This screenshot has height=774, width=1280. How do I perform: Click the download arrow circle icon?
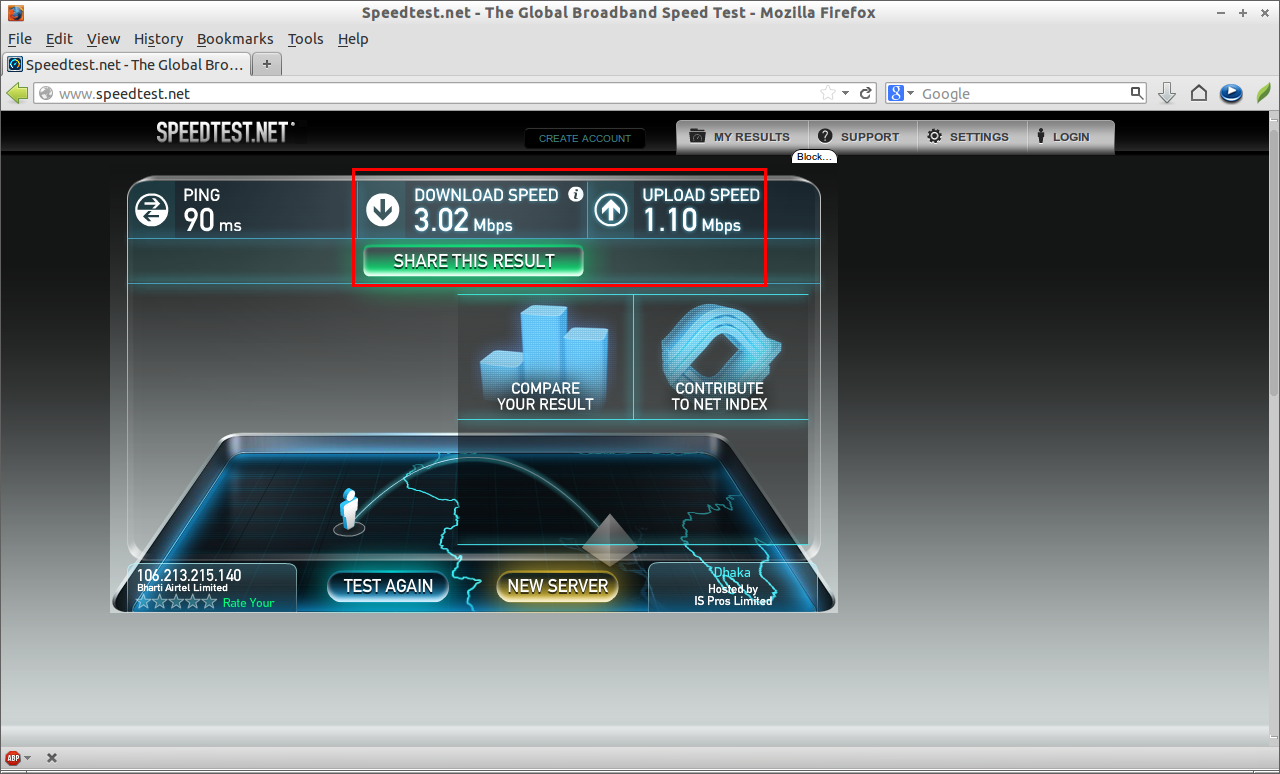(383, 209)
